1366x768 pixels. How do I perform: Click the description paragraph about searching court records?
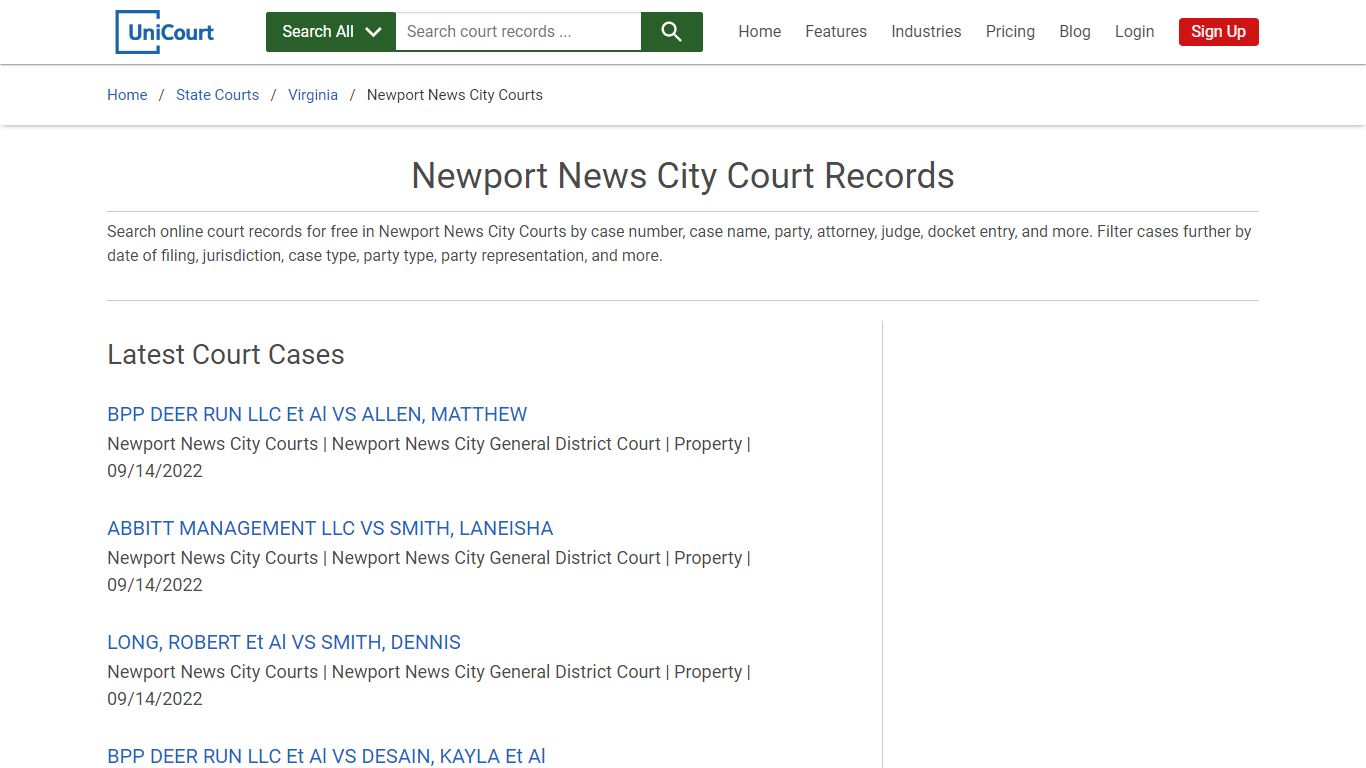click(683, 243)
